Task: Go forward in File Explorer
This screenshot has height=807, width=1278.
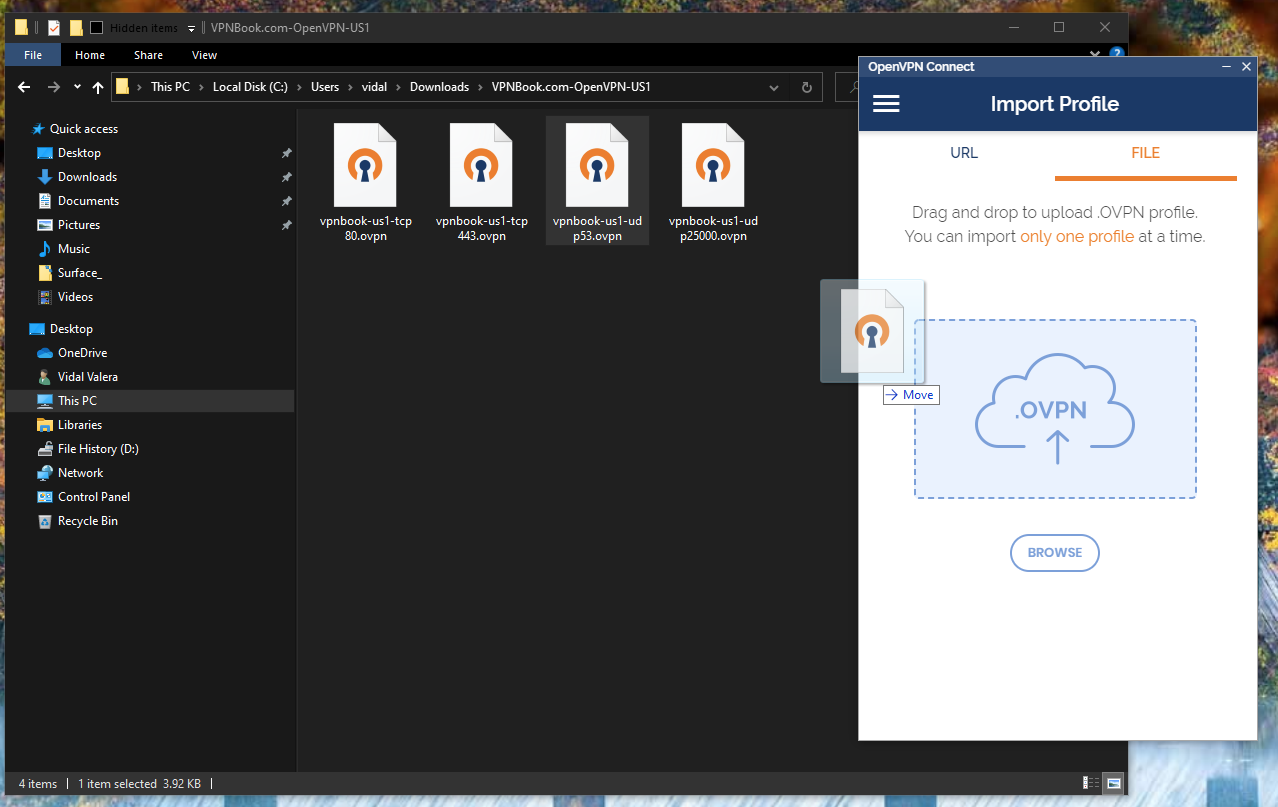Action: tap(54, 87)
